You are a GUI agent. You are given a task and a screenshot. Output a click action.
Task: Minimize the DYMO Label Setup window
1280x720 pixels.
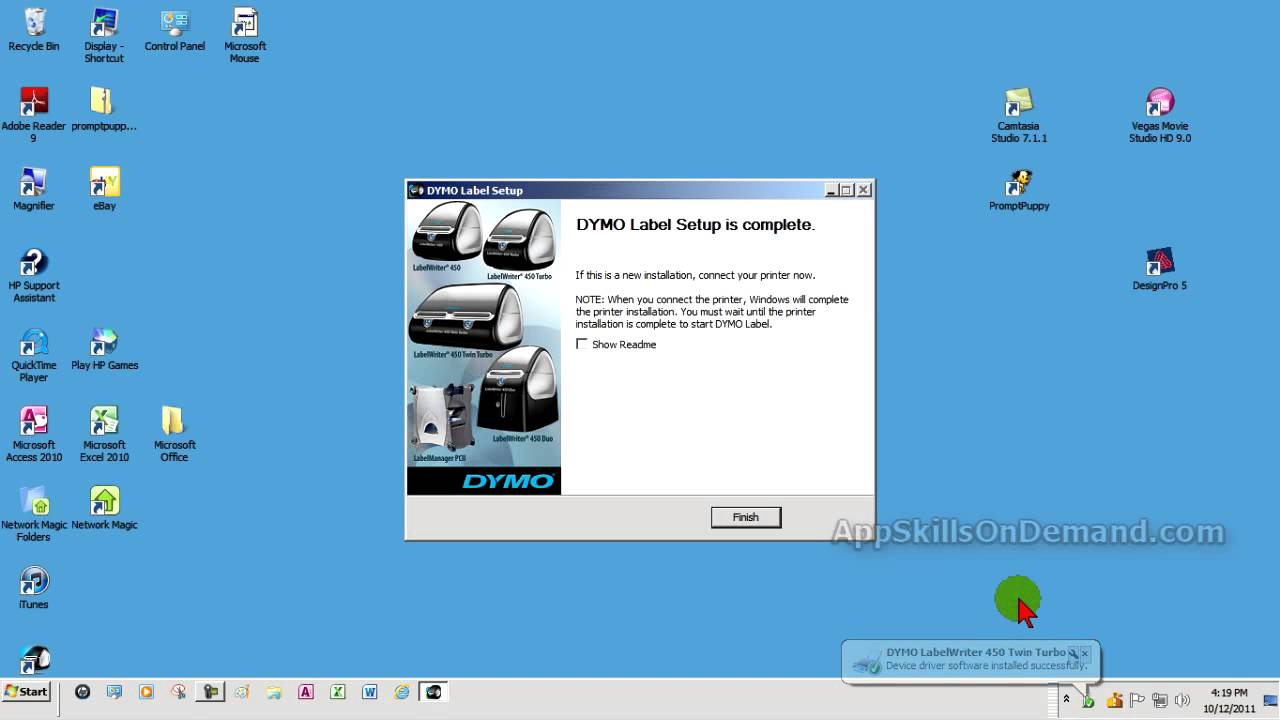pos(831,190)
